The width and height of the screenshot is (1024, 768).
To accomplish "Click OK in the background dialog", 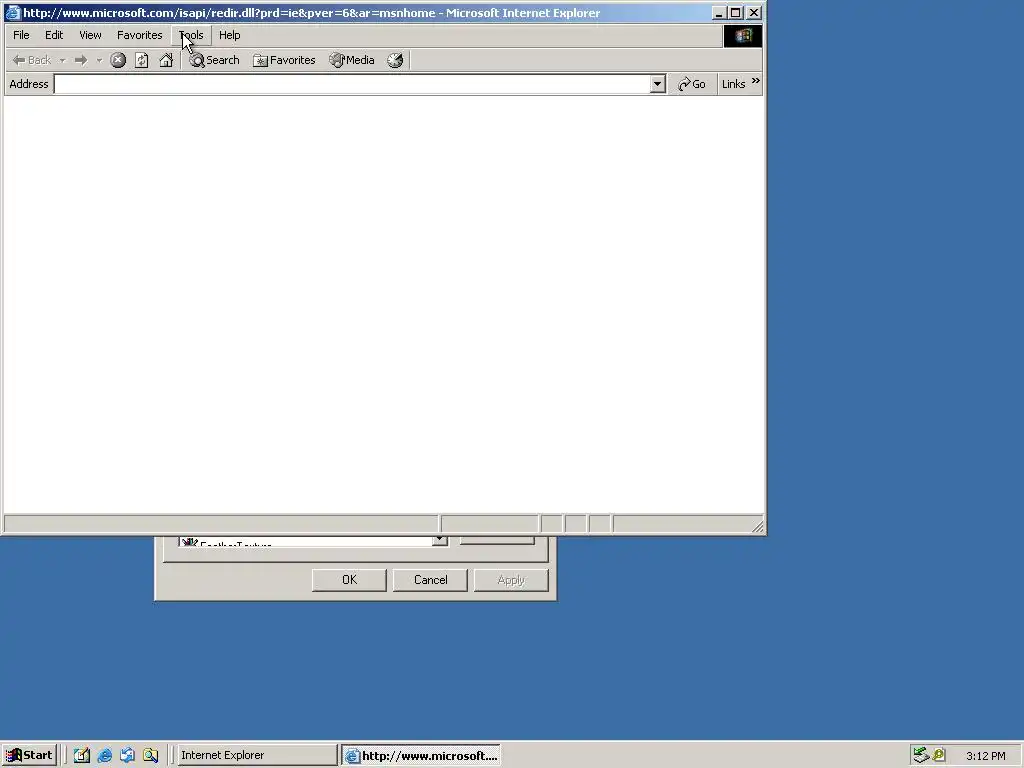I will (349, 580).
